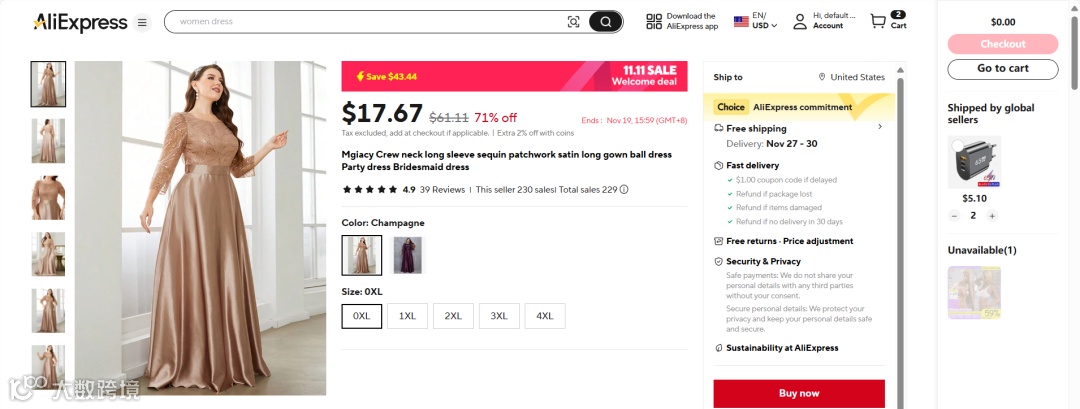
Task: Expand the Free shipping details chevron
Action: (x=880, y=127)
